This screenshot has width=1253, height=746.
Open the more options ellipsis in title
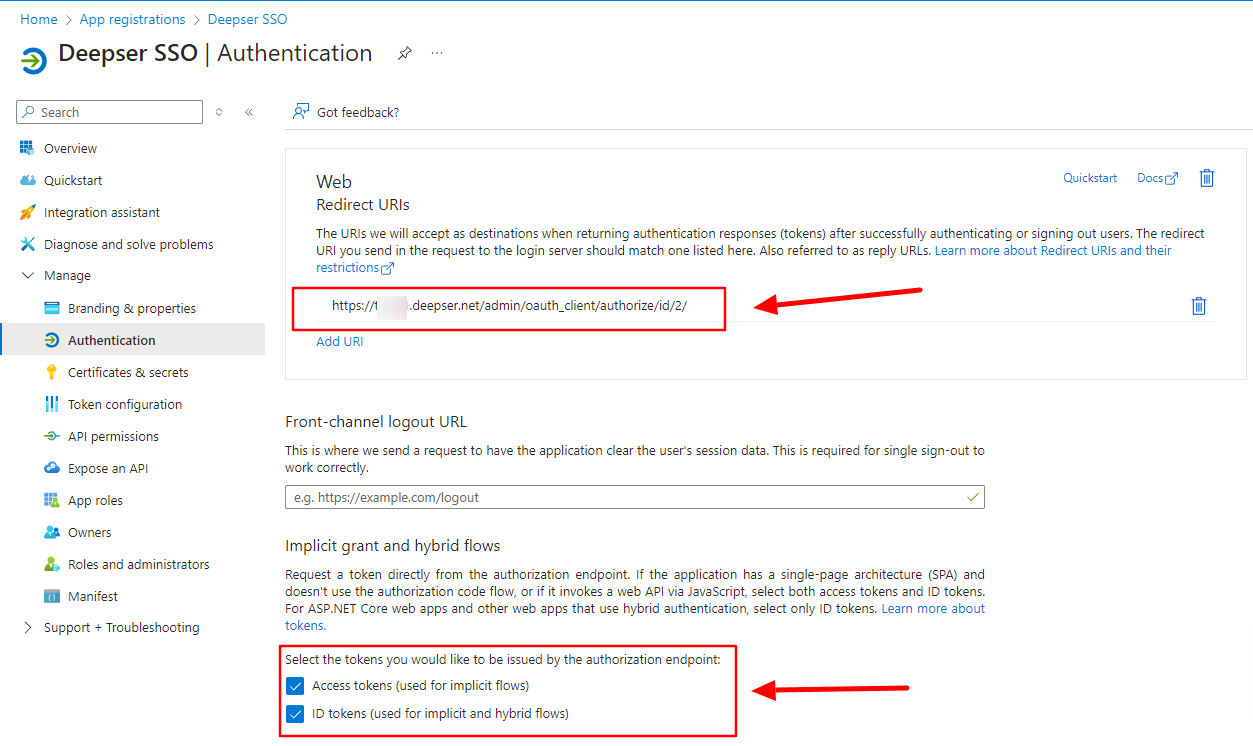coord(437,53)
